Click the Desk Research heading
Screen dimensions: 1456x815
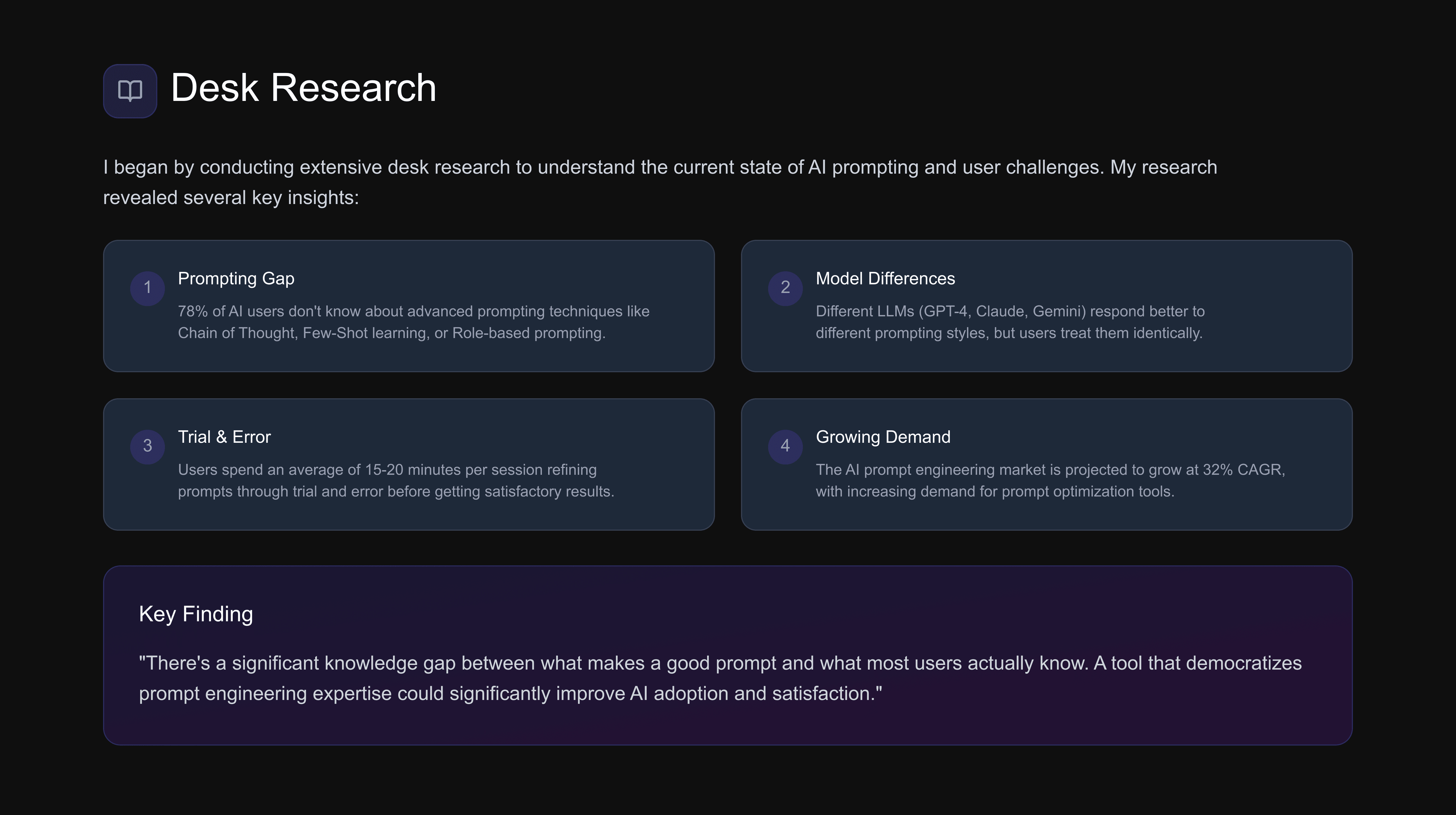coord(304,88)
